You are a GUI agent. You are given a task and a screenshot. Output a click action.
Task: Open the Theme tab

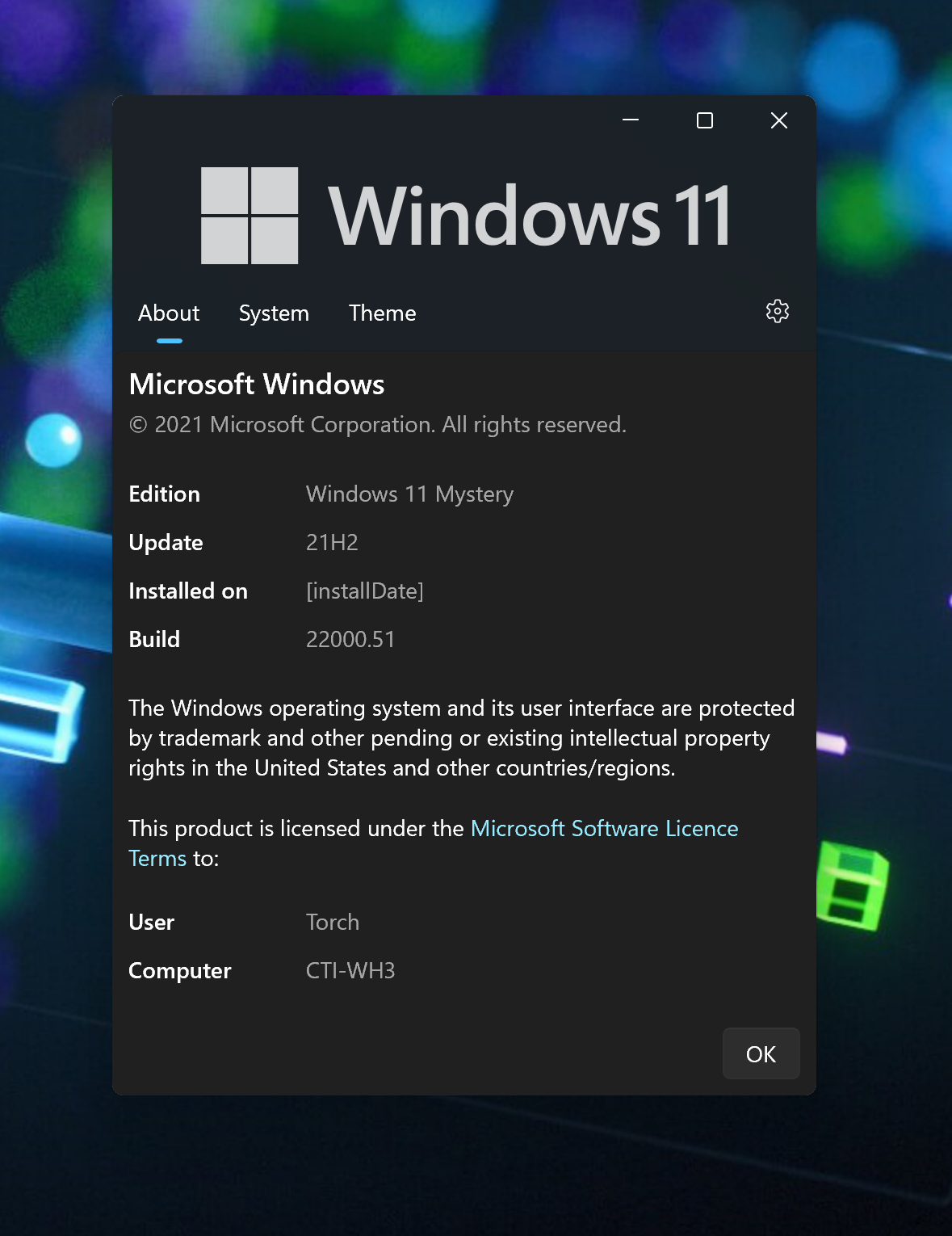(x=383, y=313)
